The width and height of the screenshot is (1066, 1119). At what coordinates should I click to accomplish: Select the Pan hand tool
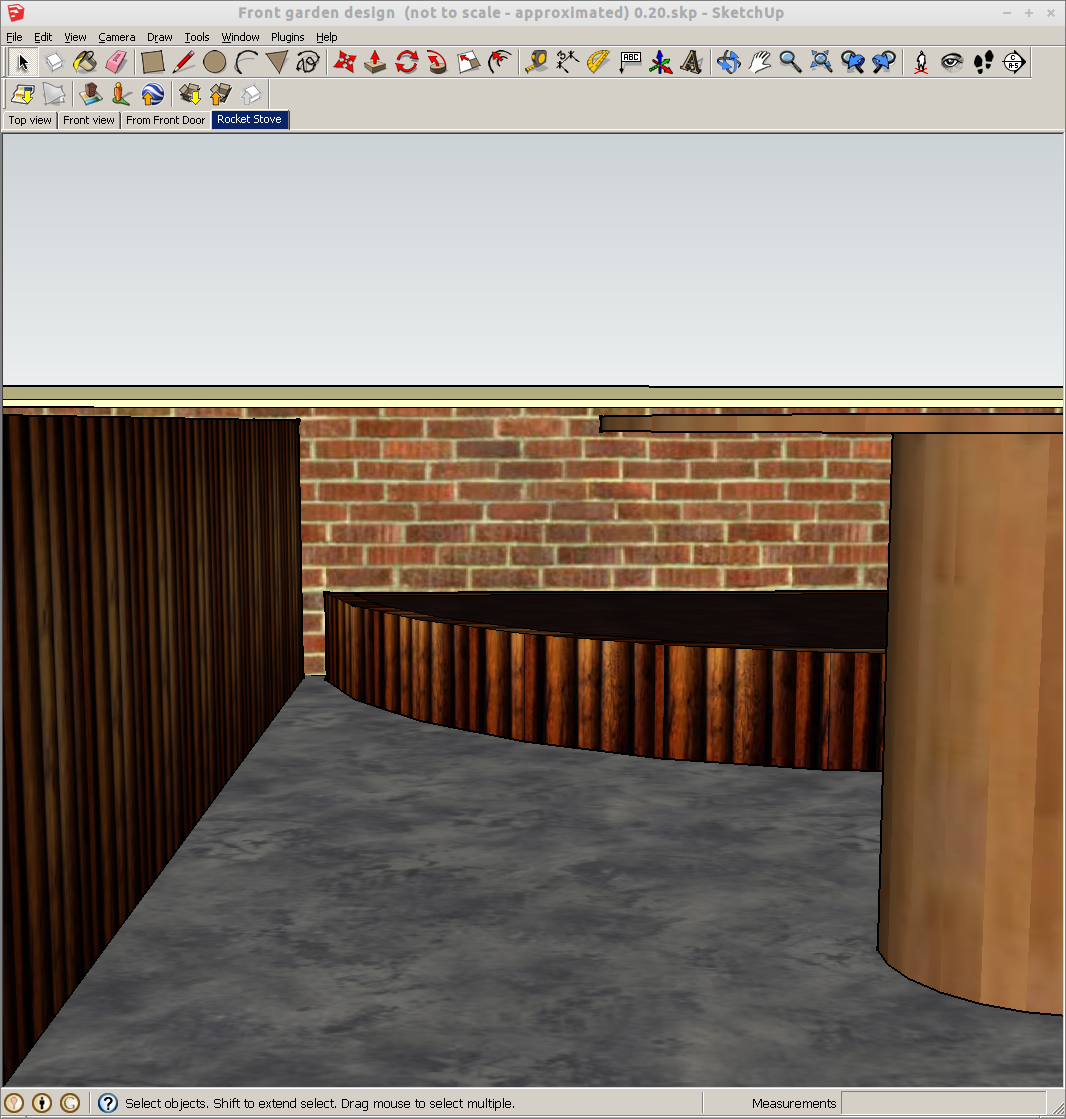(x=760, y=62)
